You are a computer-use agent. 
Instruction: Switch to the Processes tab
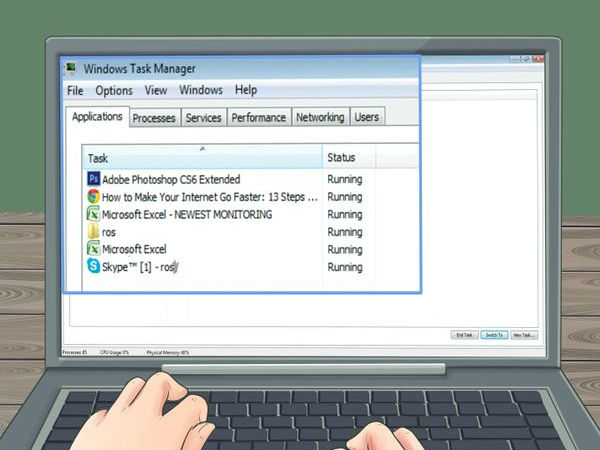(154, 118)
